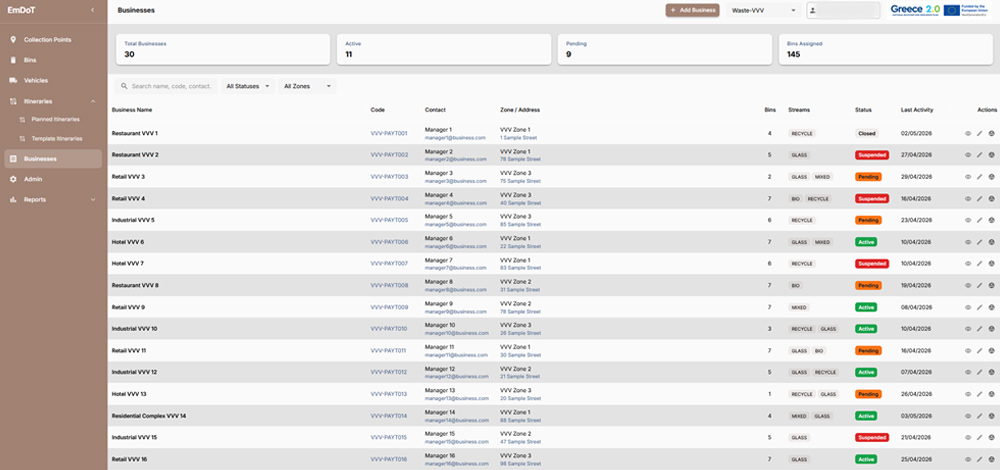Click the search name, code, contact field

166,86
